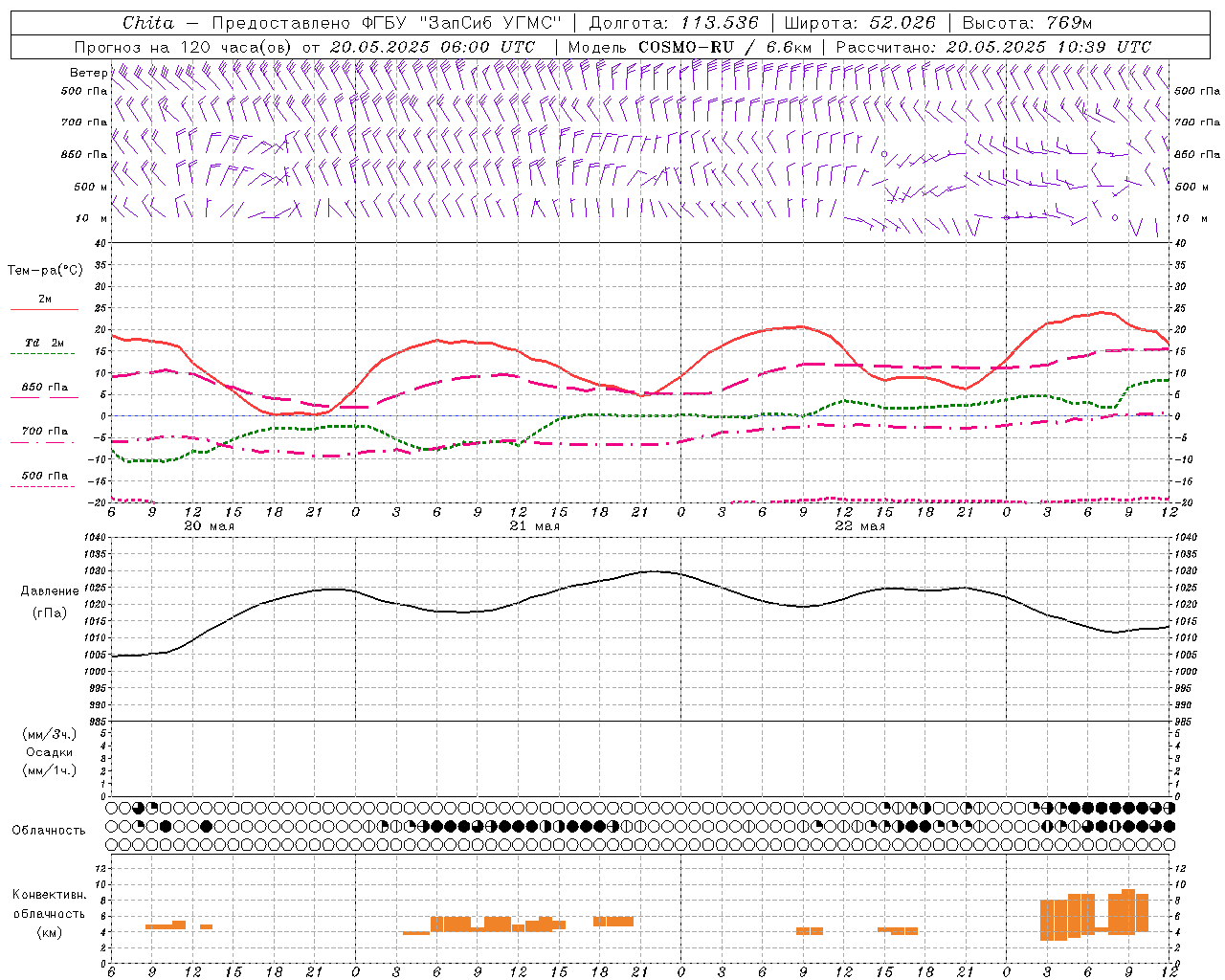Click the "Конвективн." convective cloud label
Screen dimensions: 1225x980
pyautogui.click(x=49, y=895)
